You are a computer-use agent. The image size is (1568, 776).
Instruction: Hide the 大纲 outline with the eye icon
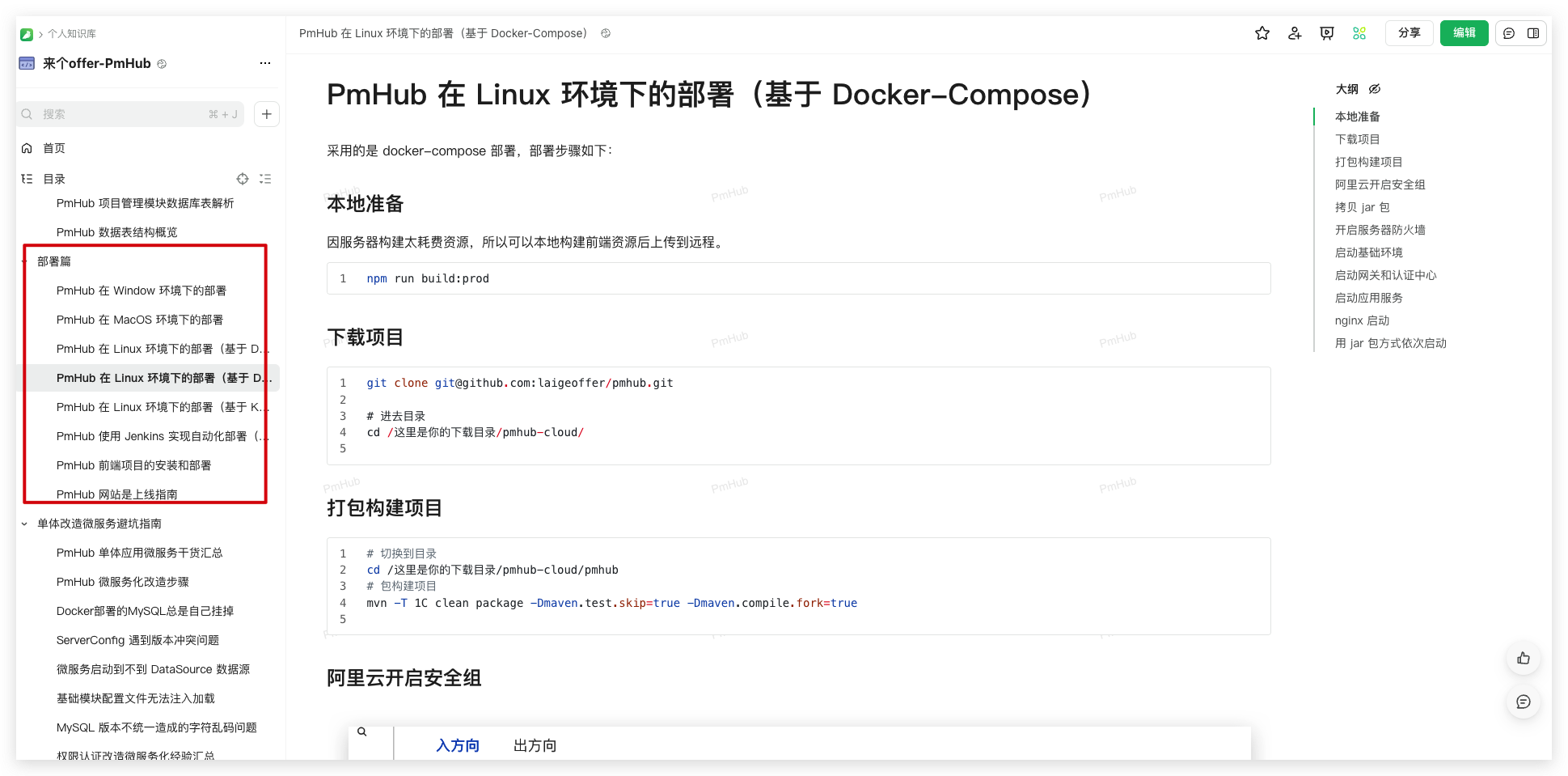coord(1375,89)
